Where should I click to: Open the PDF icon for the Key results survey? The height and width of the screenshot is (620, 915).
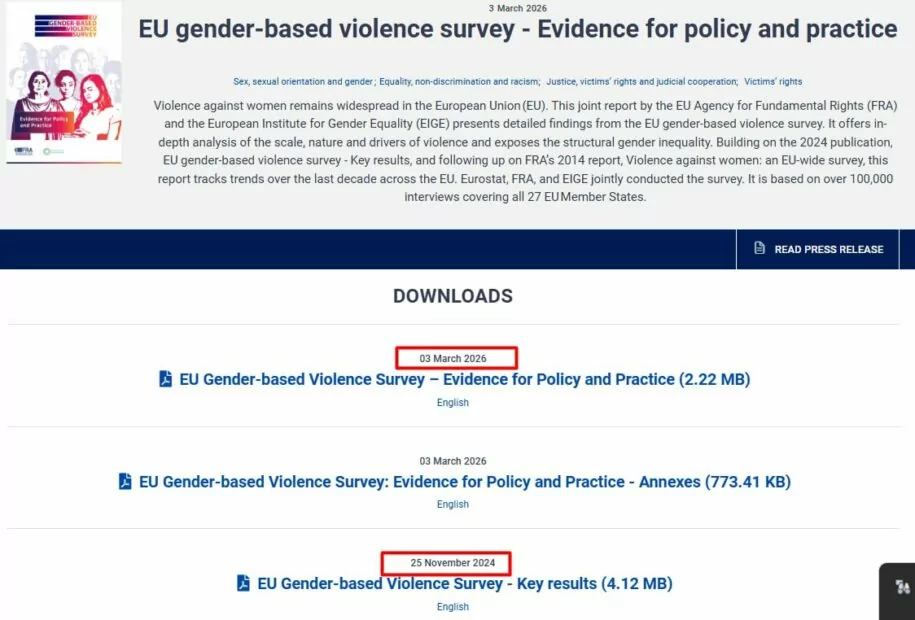[x=241, y=583]
